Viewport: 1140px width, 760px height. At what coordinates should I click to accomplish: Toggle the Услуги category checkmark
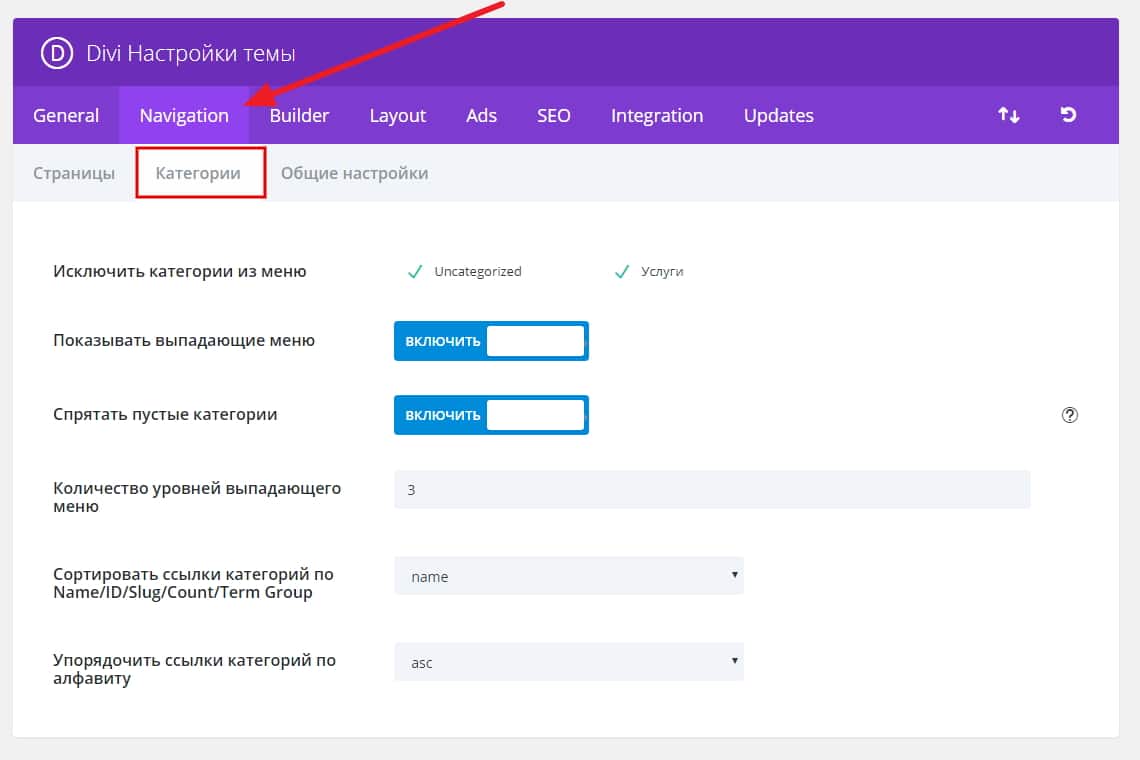622,271
